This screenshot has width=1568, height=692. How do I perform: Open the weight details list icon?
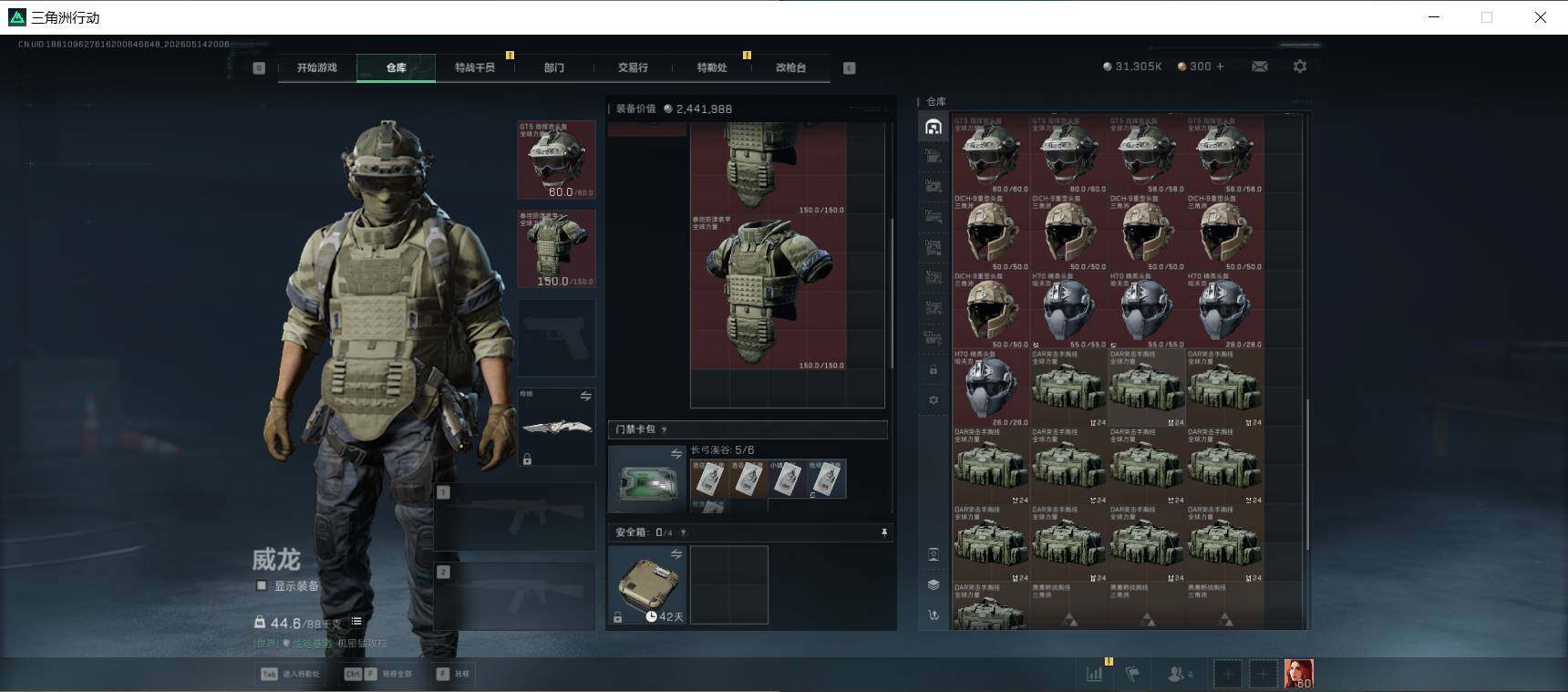[x=356, y=622]
